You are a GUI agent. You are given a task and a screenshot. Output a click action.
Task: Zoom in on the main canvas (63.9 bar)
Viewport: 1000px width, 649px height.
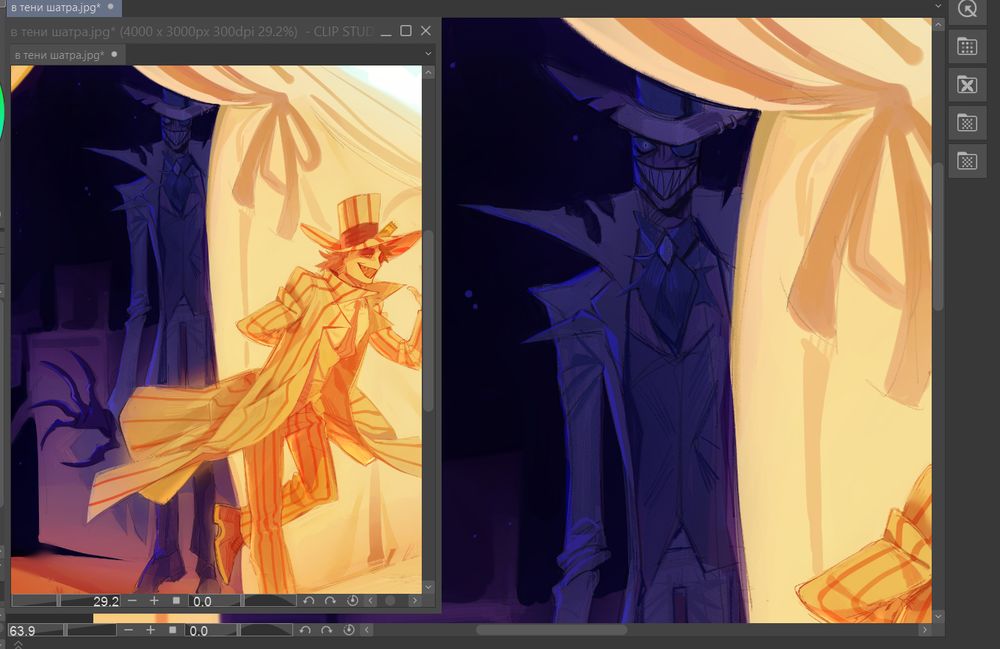[x=150, y=630]
